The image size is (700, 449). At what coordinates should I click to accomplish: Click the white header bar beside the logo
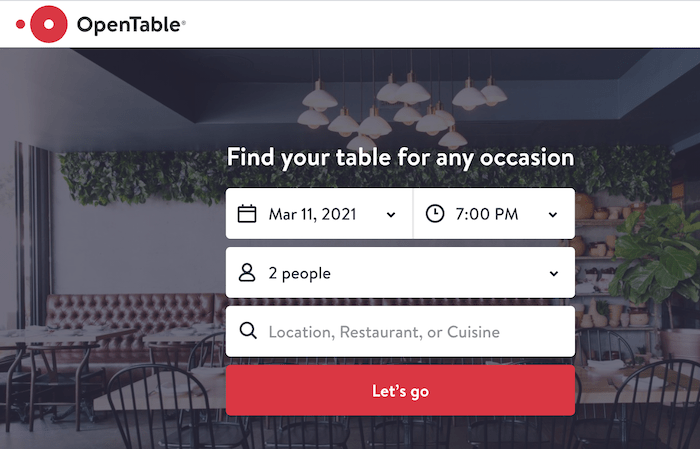[450, 24]
